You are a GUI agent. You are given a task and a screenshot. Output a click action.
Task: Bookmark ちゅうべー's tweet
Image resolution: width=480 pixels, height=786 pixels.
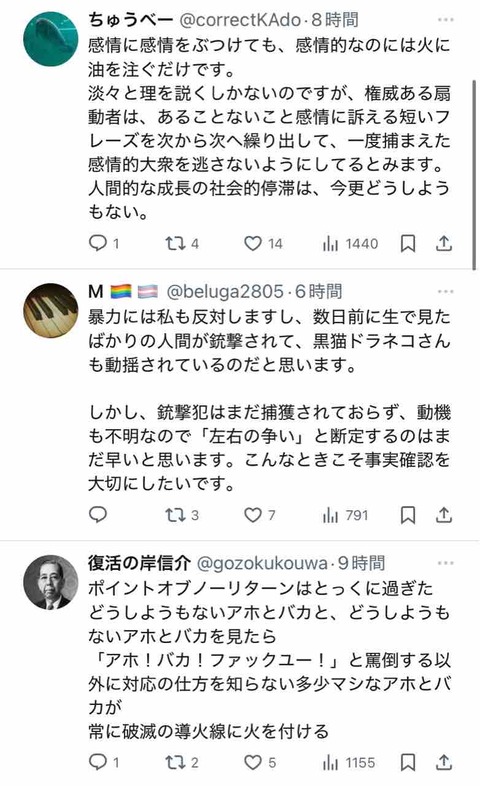point(408,244)
